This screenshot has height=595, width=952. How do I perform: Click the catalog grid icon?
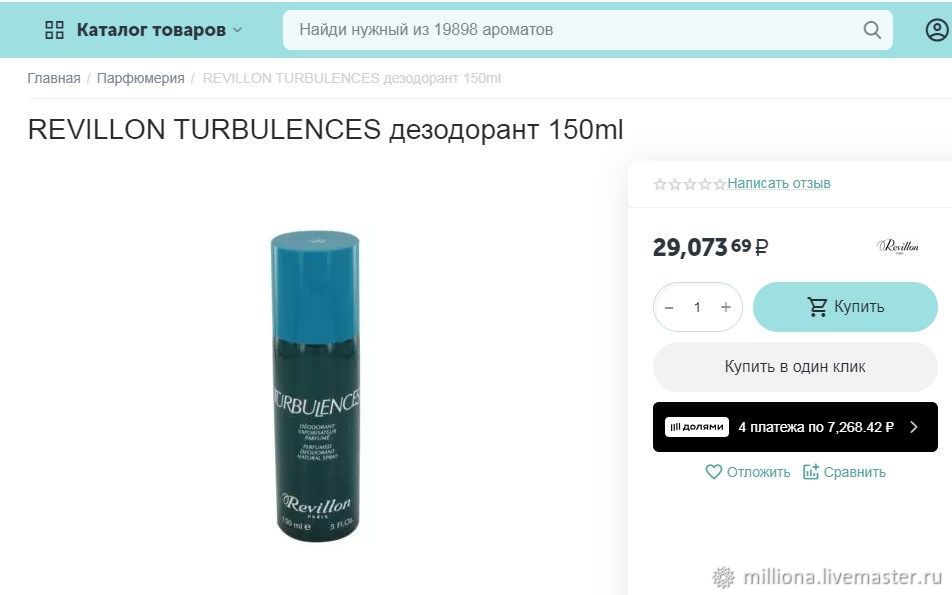pyautogui.click(x=55, y=30)
